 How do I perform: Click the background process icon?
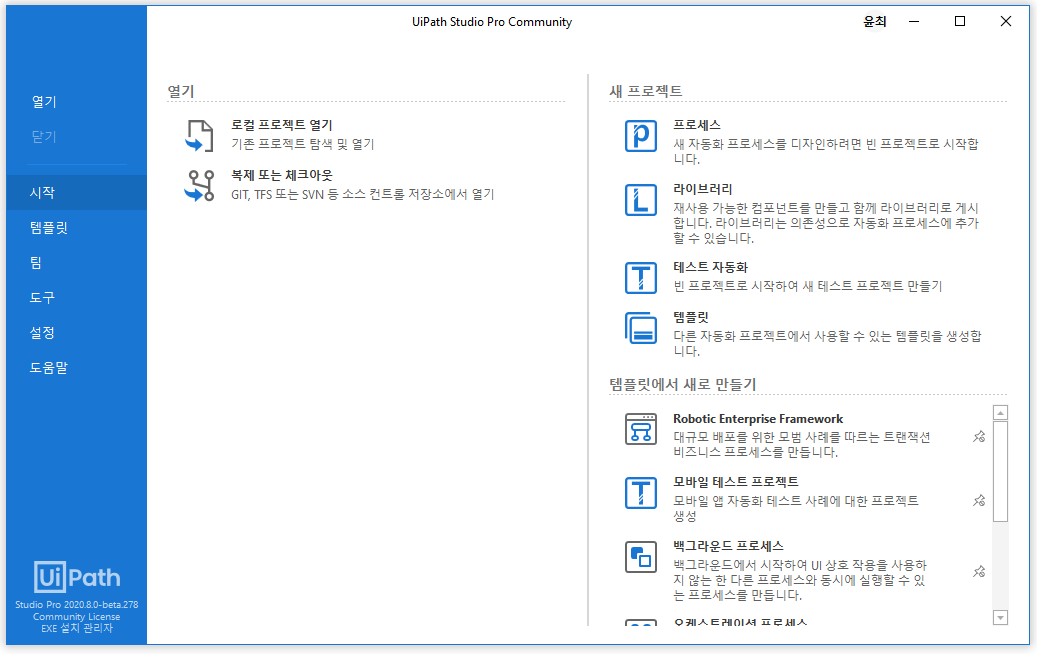coord(641,557)
